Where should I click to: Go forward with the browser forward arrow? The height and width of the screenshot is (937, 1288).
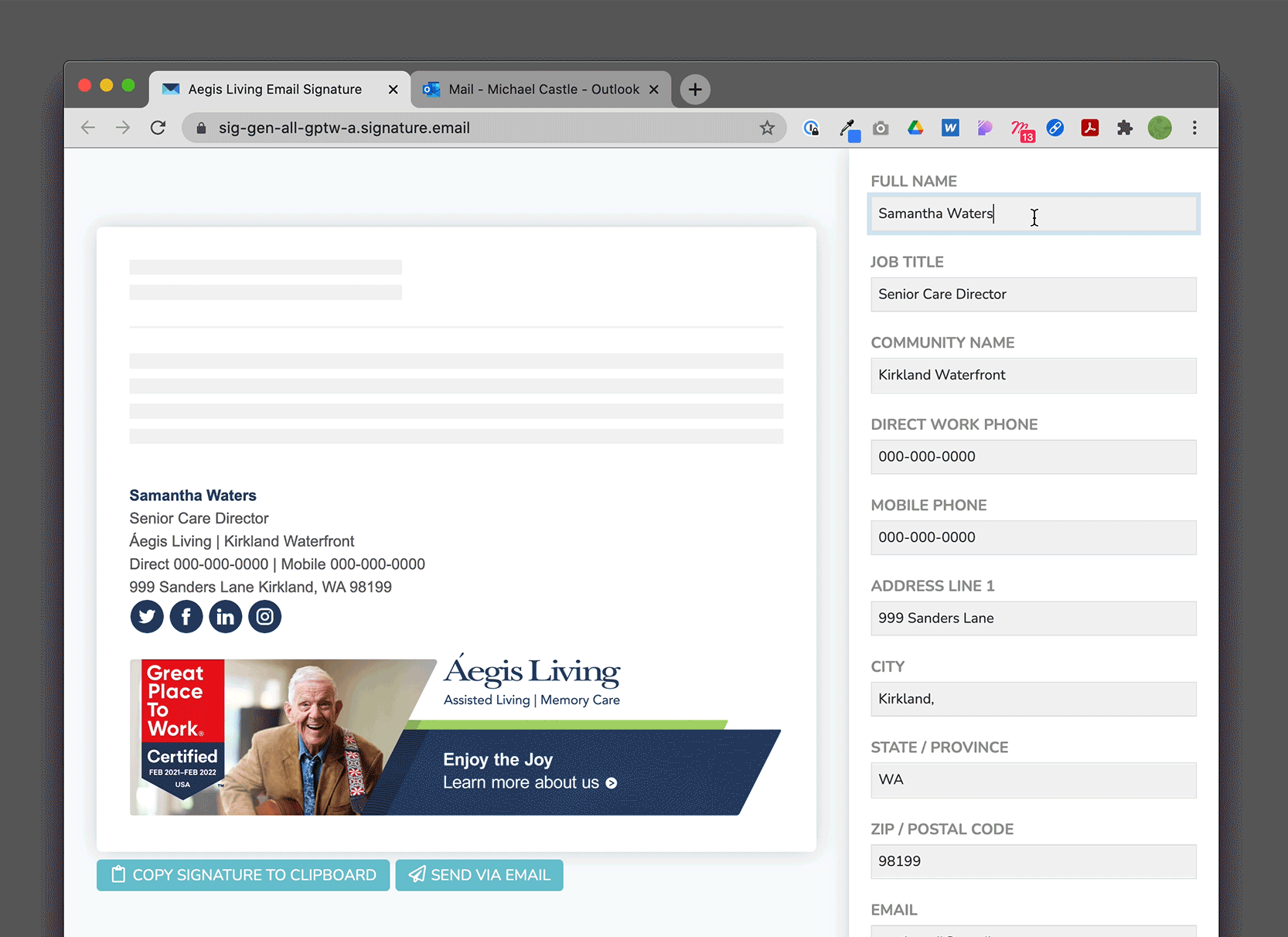click(x=123, y=128)
